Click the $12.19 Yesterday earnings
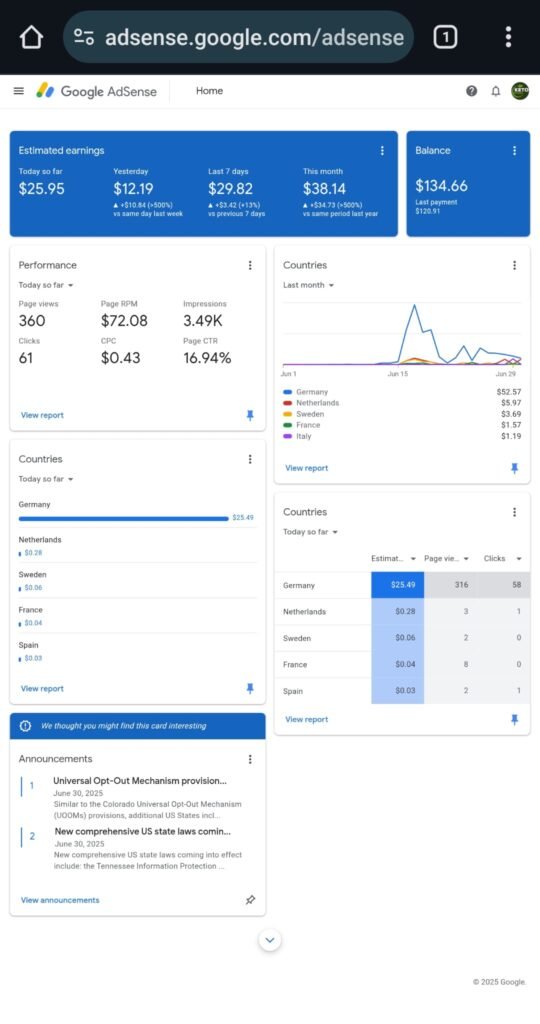The width and height of the screenshot is (540, 1024). pos(133,189)
